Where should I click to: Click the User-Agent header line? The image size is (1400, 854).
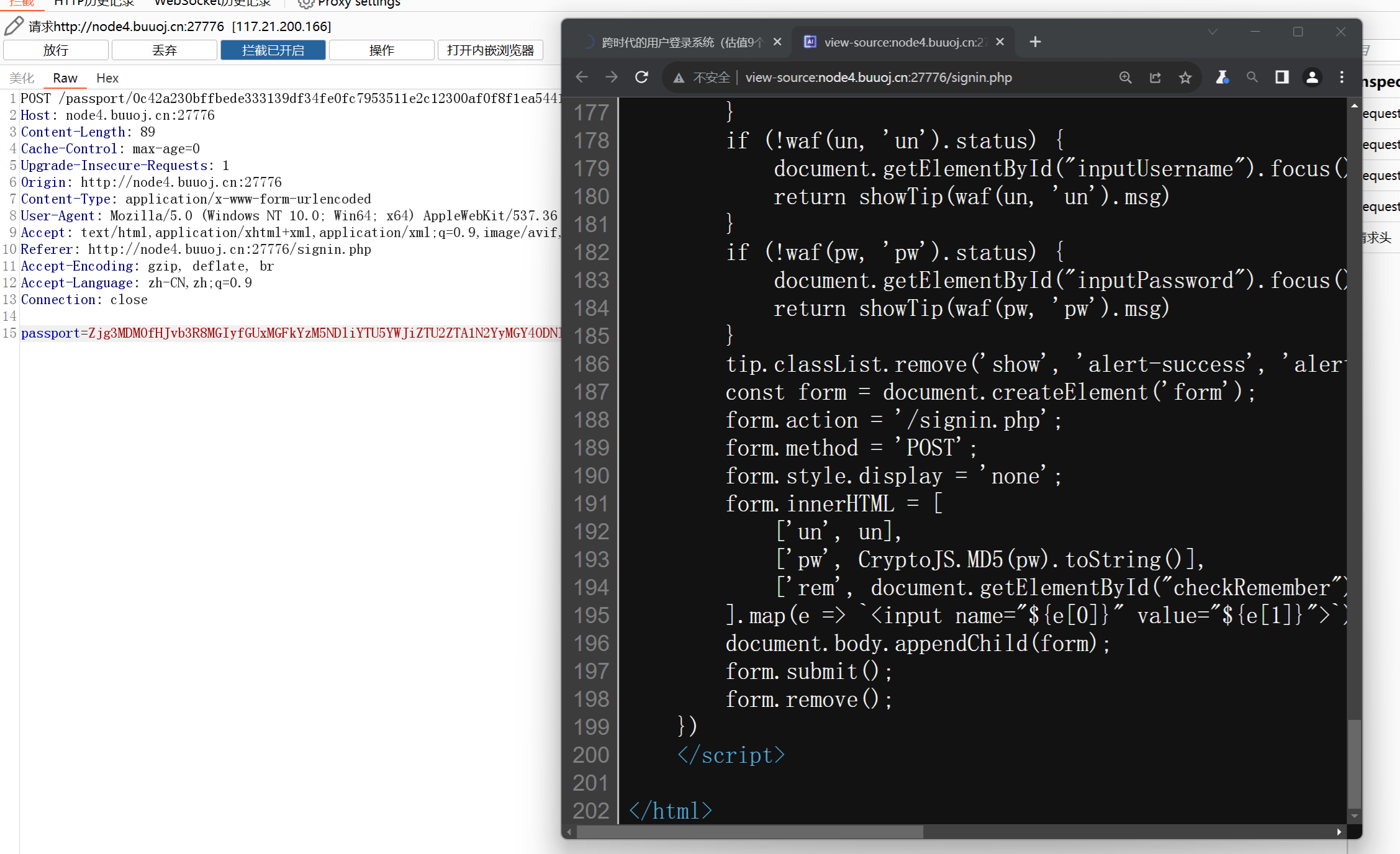coord(289,216)
